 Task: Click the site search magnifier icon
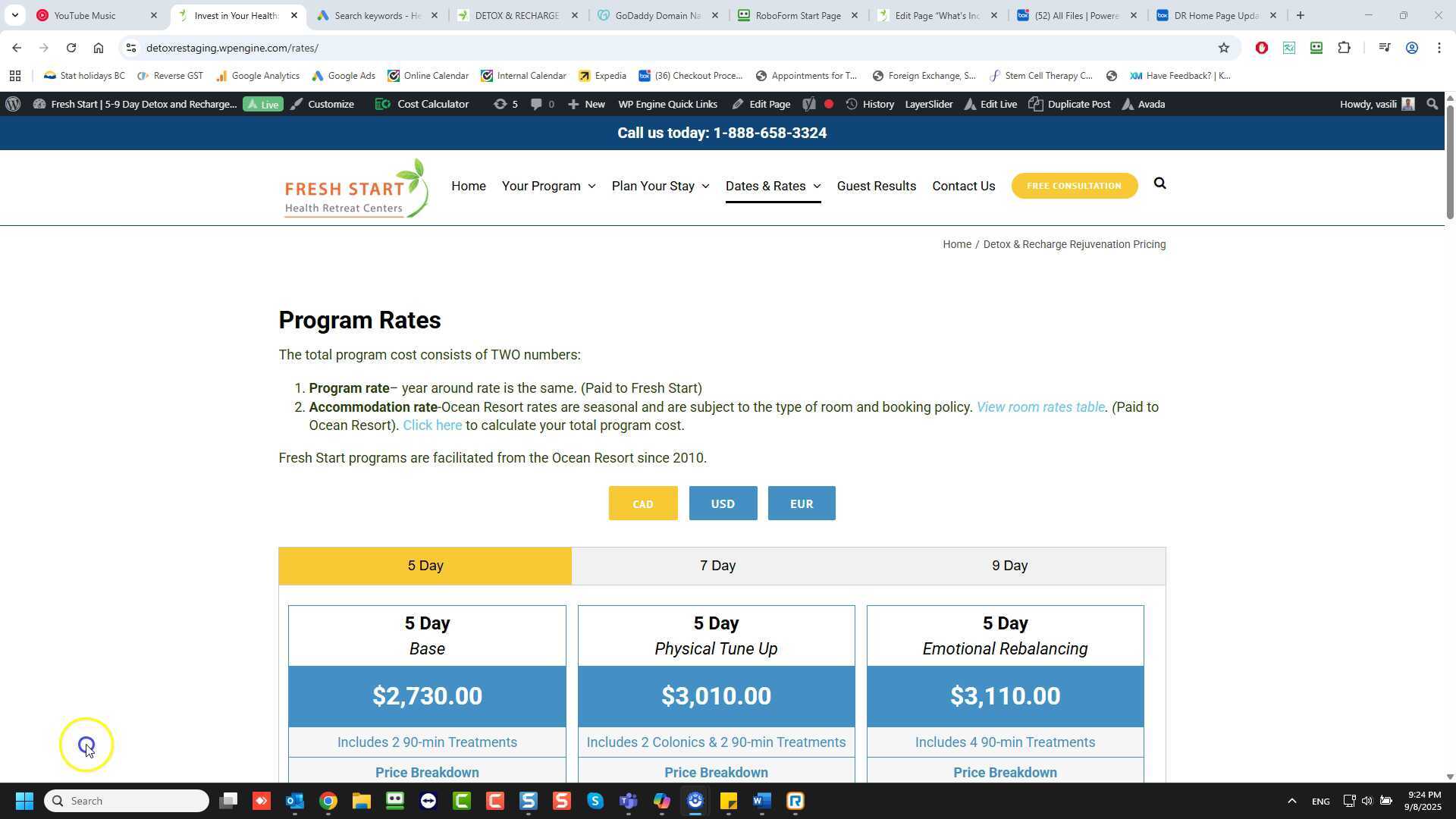pos(1159,184)
